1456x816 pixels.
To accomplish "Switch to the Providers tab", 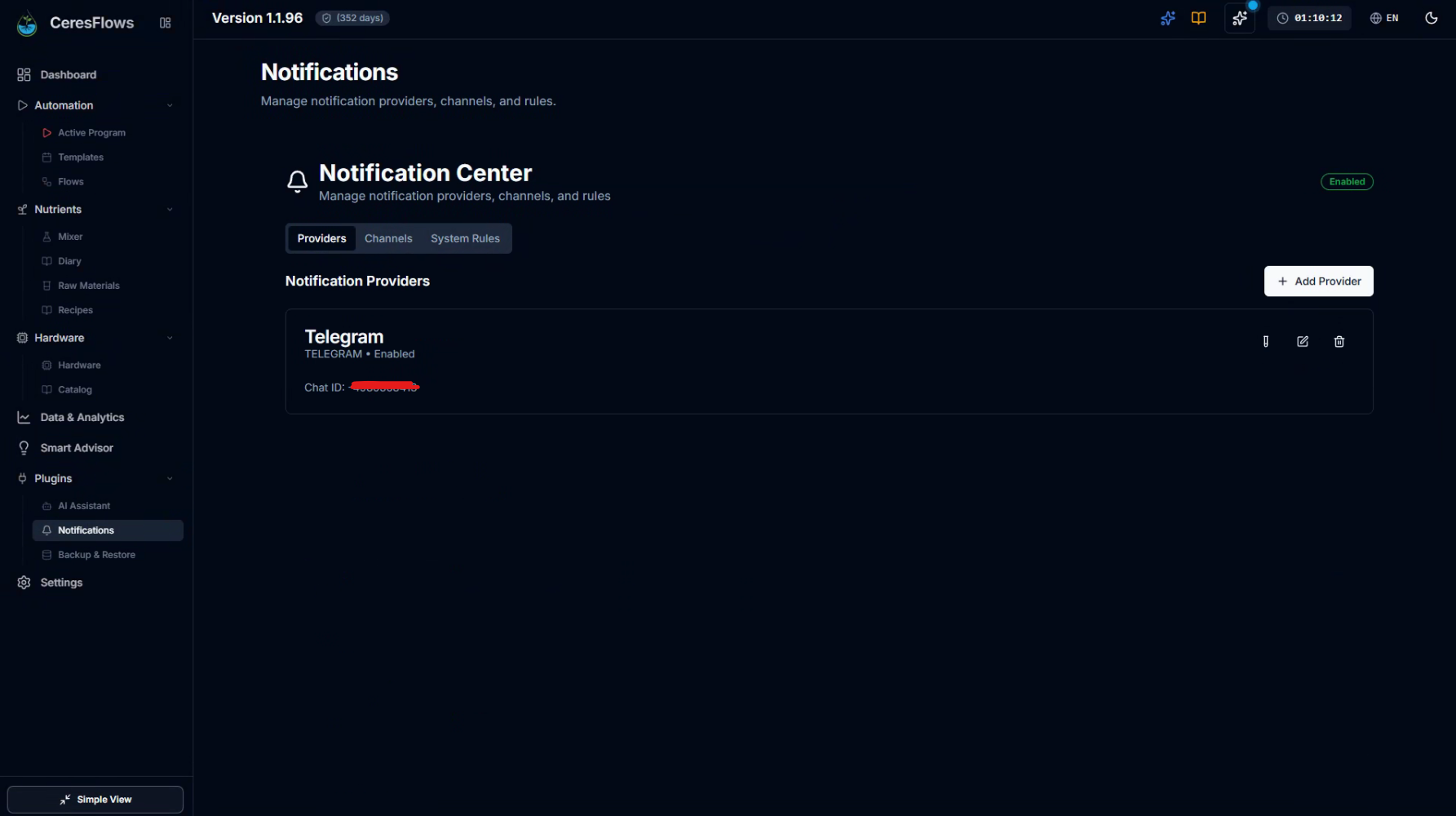I will coord(321,238).
